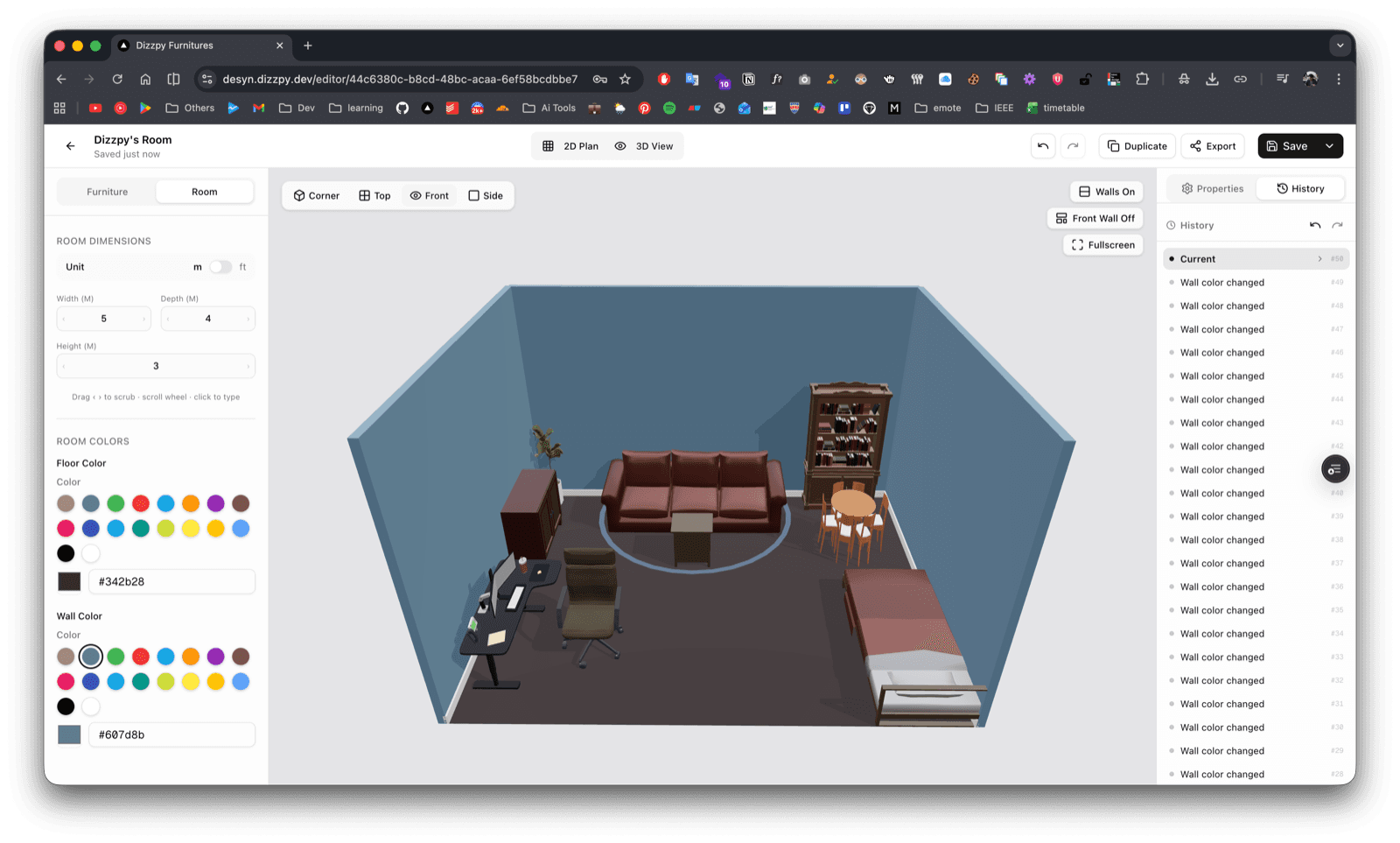Image resolution: width=1400 pixels, height=843 pixels.
Task: Open browser downloads icon
Action: coord(1212,79)
